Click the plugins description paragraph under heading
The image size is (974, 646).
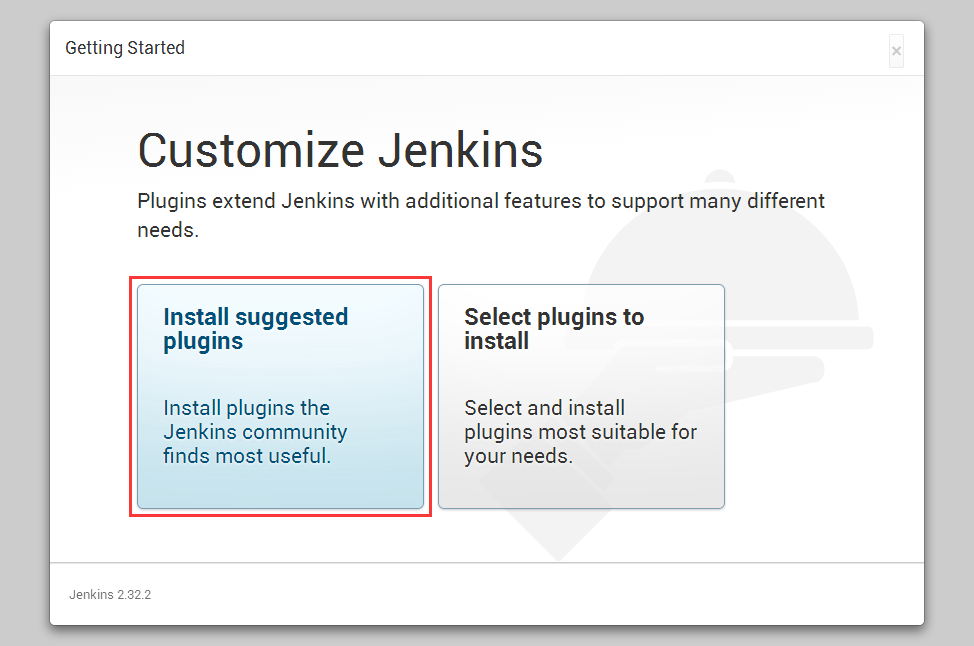(481, 215)
